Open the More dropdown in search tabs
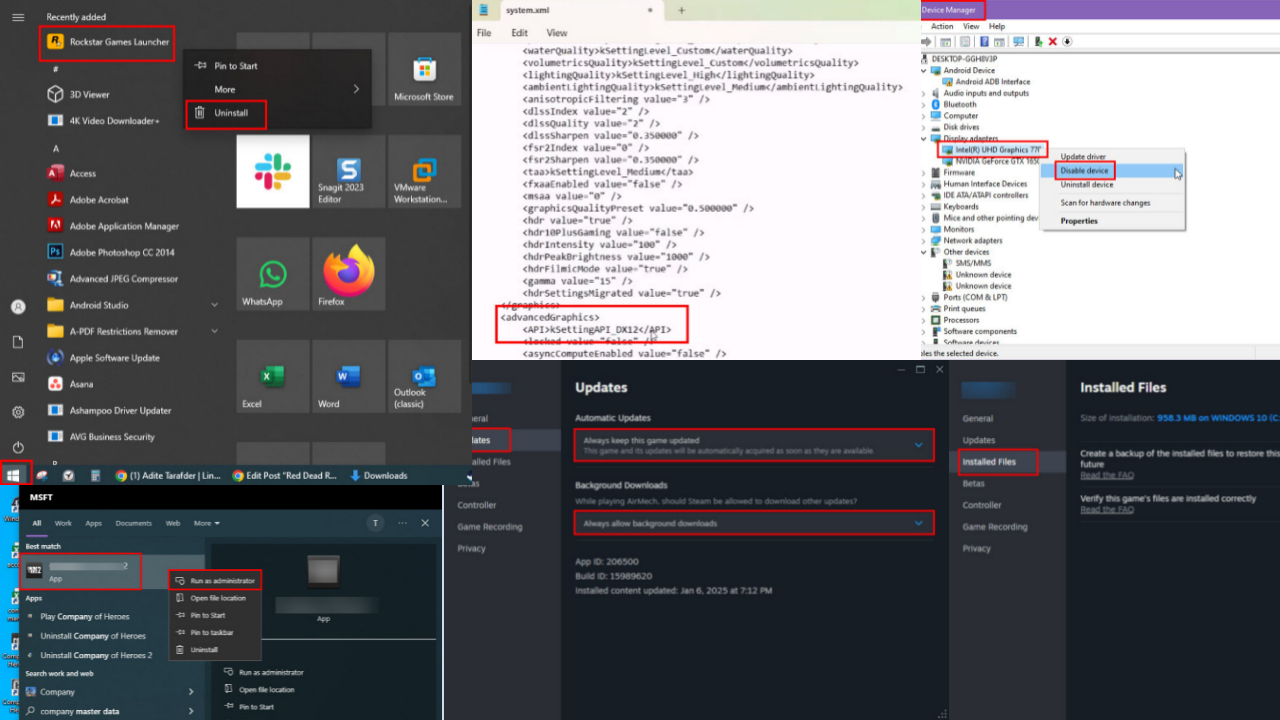Viewport: 1280px width, 720px height. tap(206, 523)
